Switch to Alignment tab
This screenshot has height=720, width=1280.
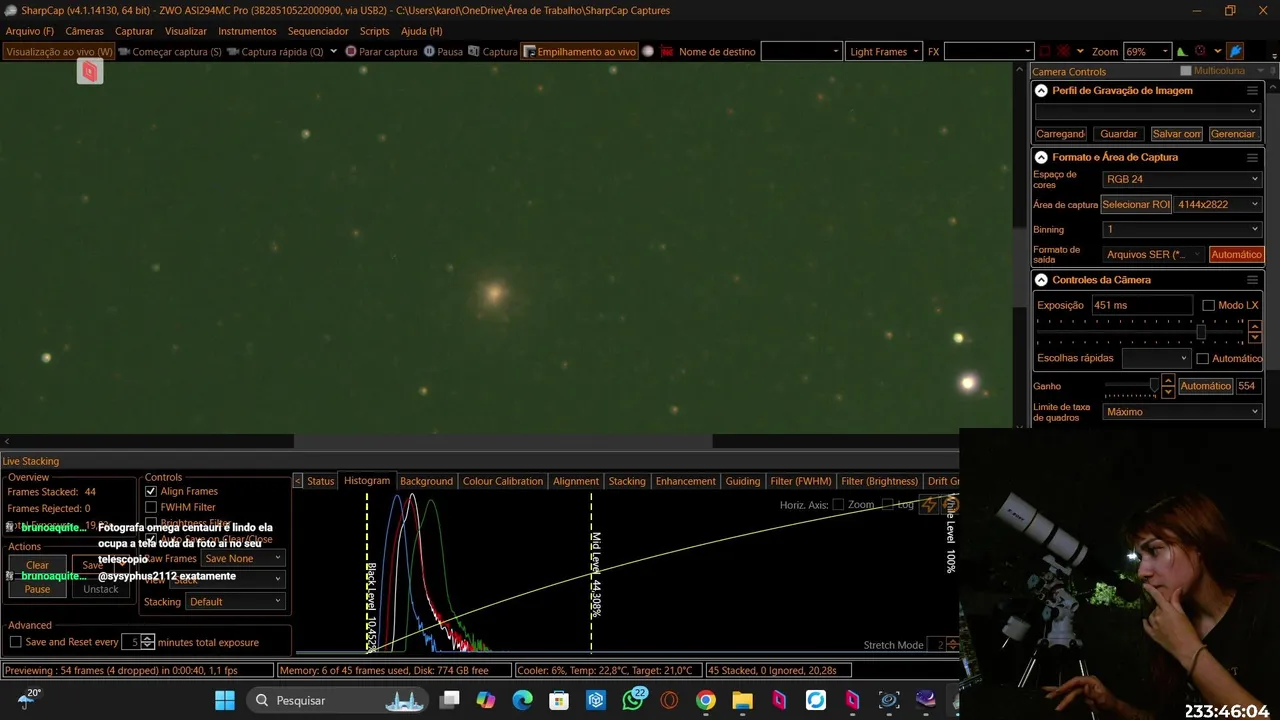pyautogui.click(x=576, y=481)
